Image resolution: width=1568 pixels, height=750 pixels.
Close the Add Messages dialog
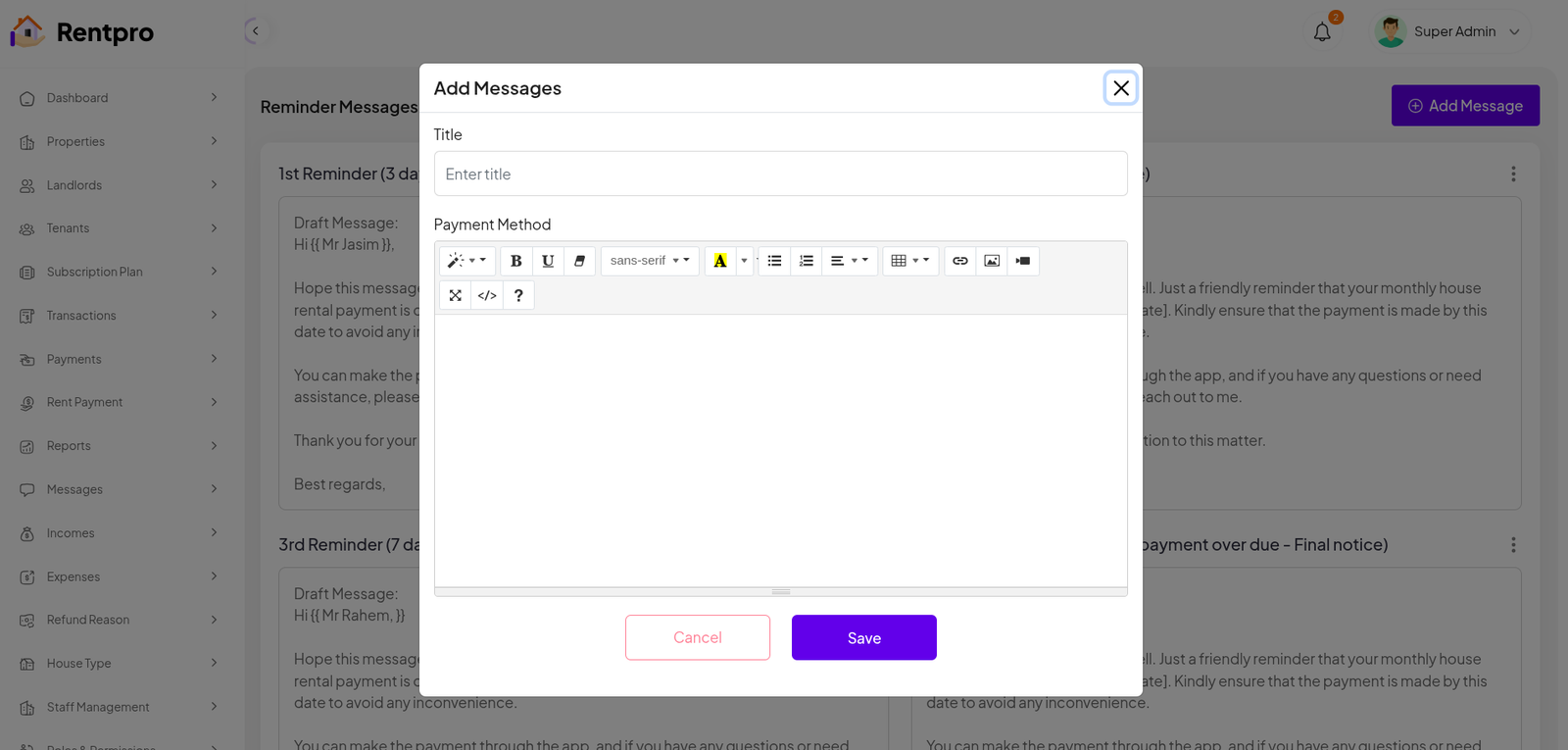click(1120, 88)
